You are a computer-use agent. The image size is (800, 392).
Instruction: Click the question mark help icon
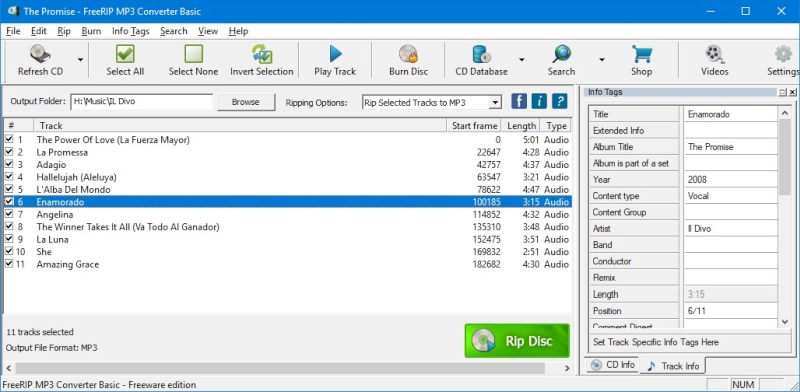pos(559,101)
